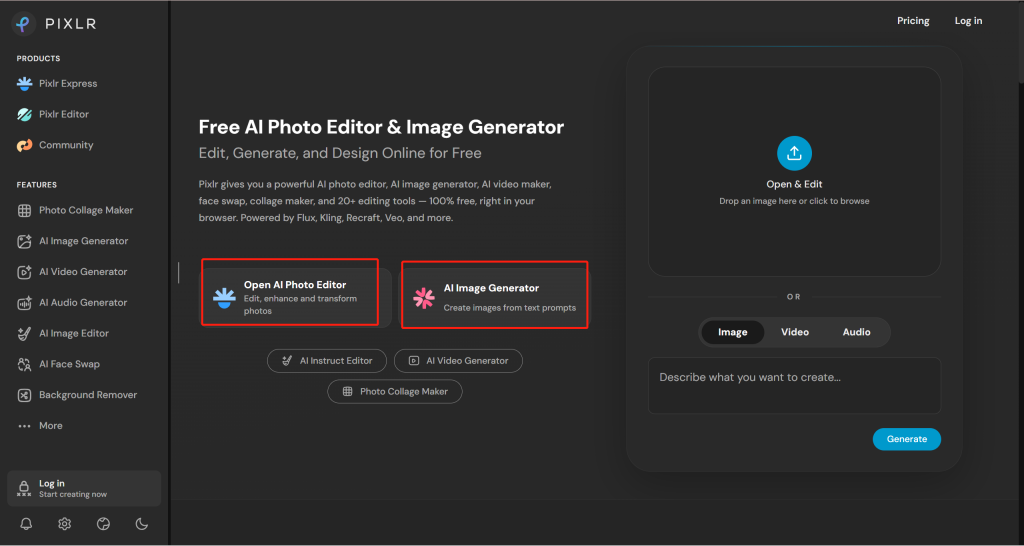
Task: Click the blue upload Open & Edit icon
Action: (794, 153)
